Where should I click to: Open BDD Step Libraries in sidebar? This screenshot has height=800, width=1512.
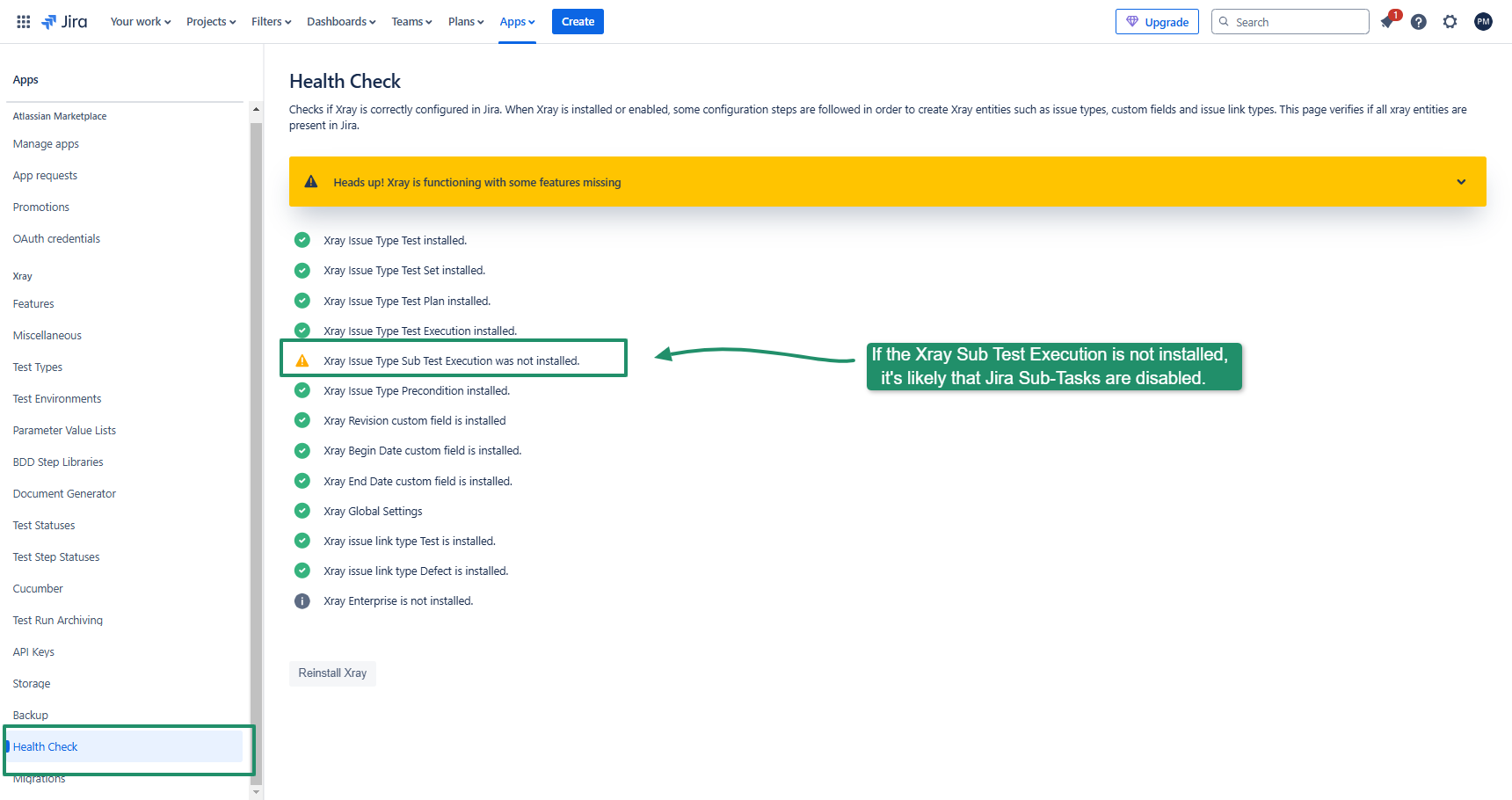[x=58, y=462]
